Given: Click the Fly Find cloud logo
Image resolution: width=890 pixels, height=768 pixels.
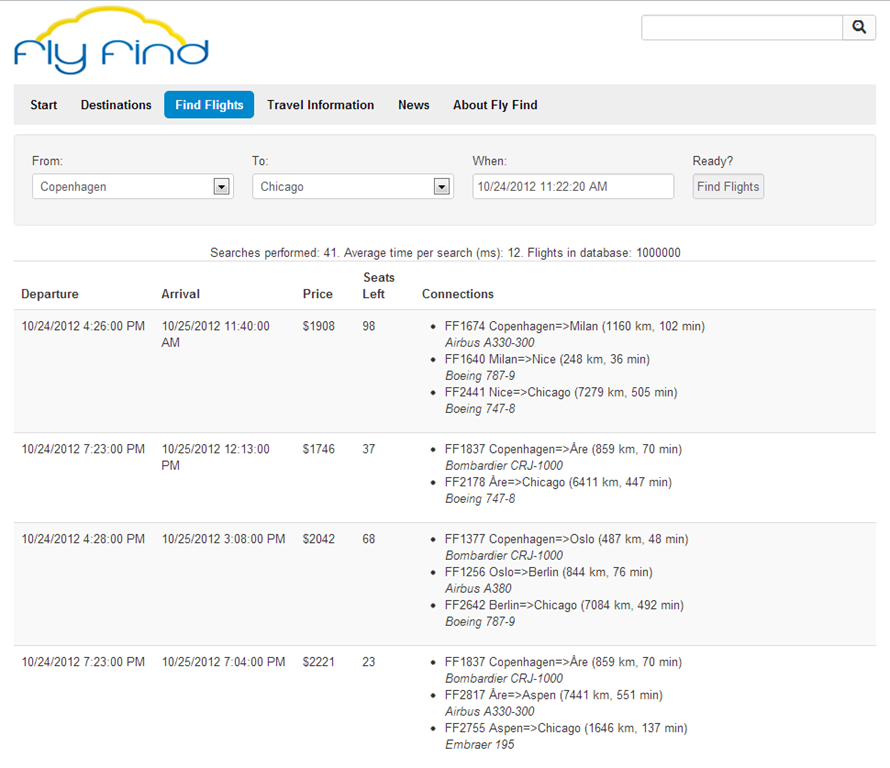Looking at the screenshot, I should tap(111, 42).
